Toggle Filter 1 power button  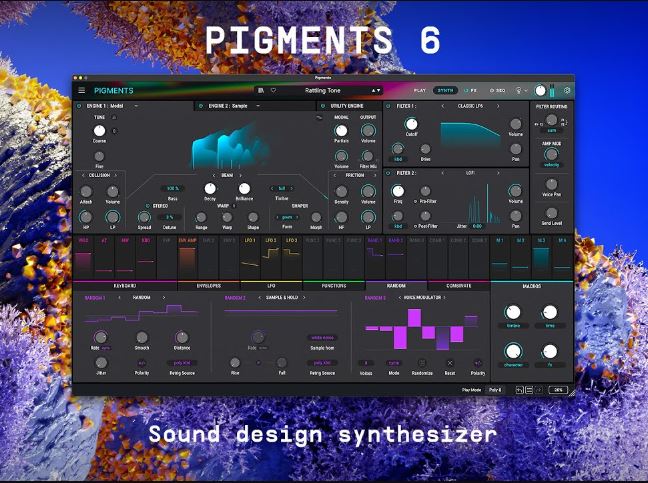coord(388,106)
